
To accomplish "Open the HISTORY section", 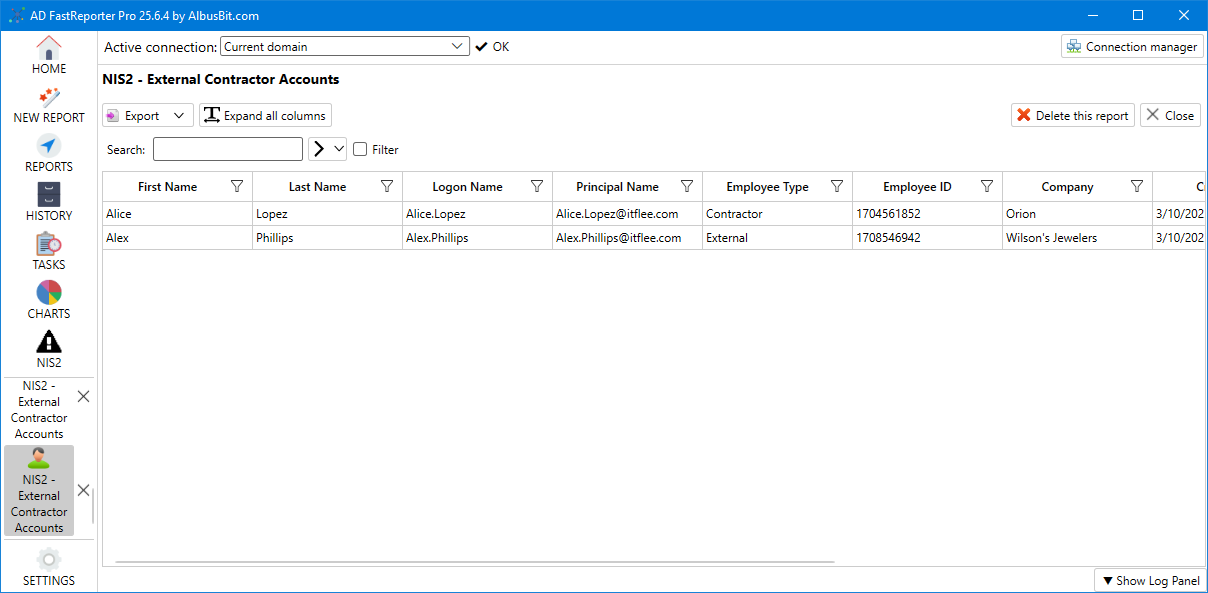I will 49,203.
